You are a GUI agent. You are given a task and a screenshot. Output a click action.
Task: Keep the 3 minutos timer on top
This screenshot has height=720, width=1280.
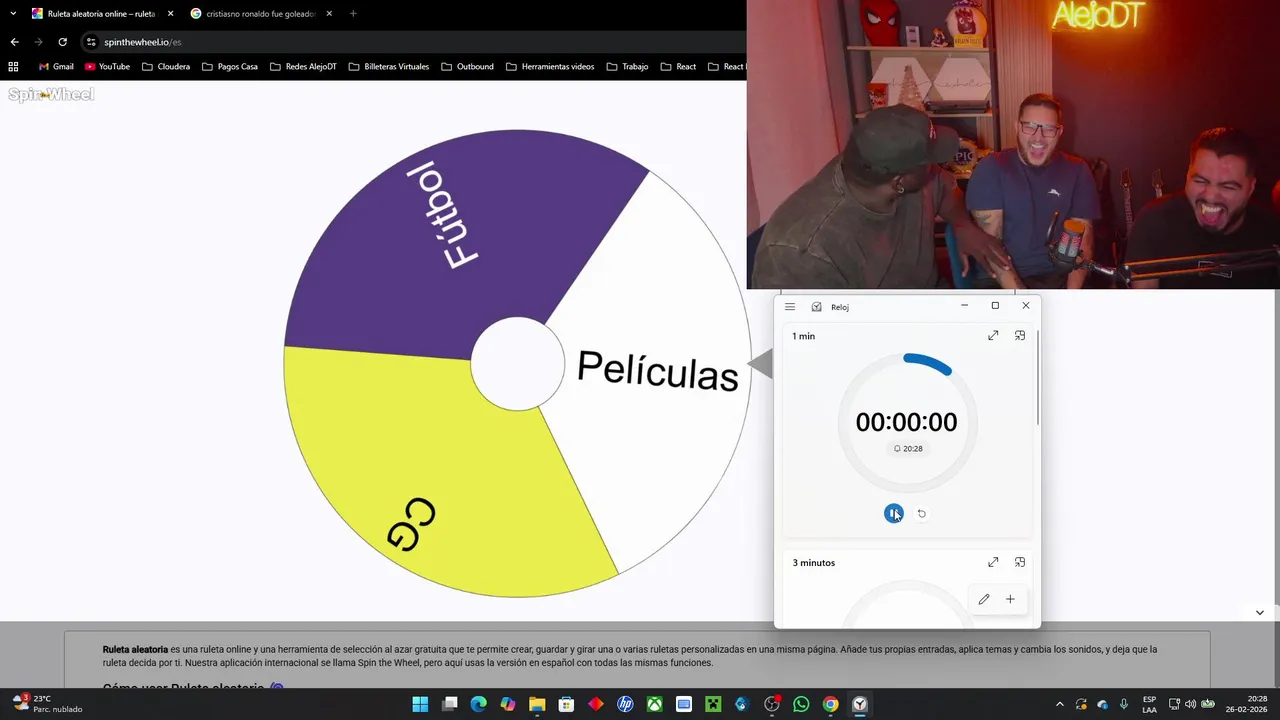click(x=1020, y=562)
